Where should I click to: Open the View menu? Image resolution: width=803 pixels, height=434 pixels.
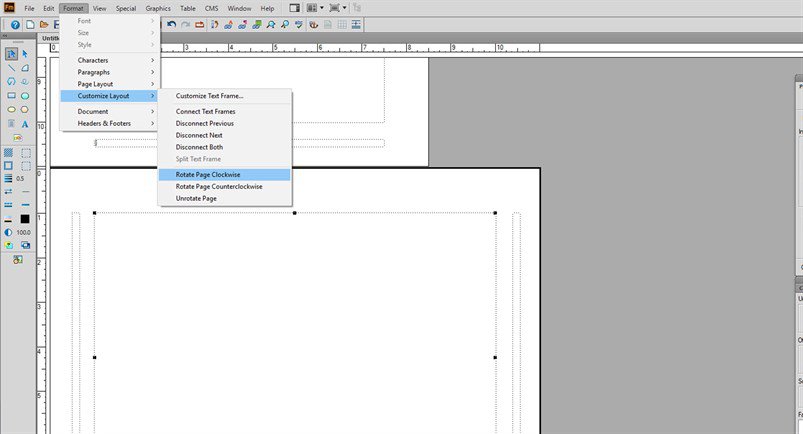(99, 8)
